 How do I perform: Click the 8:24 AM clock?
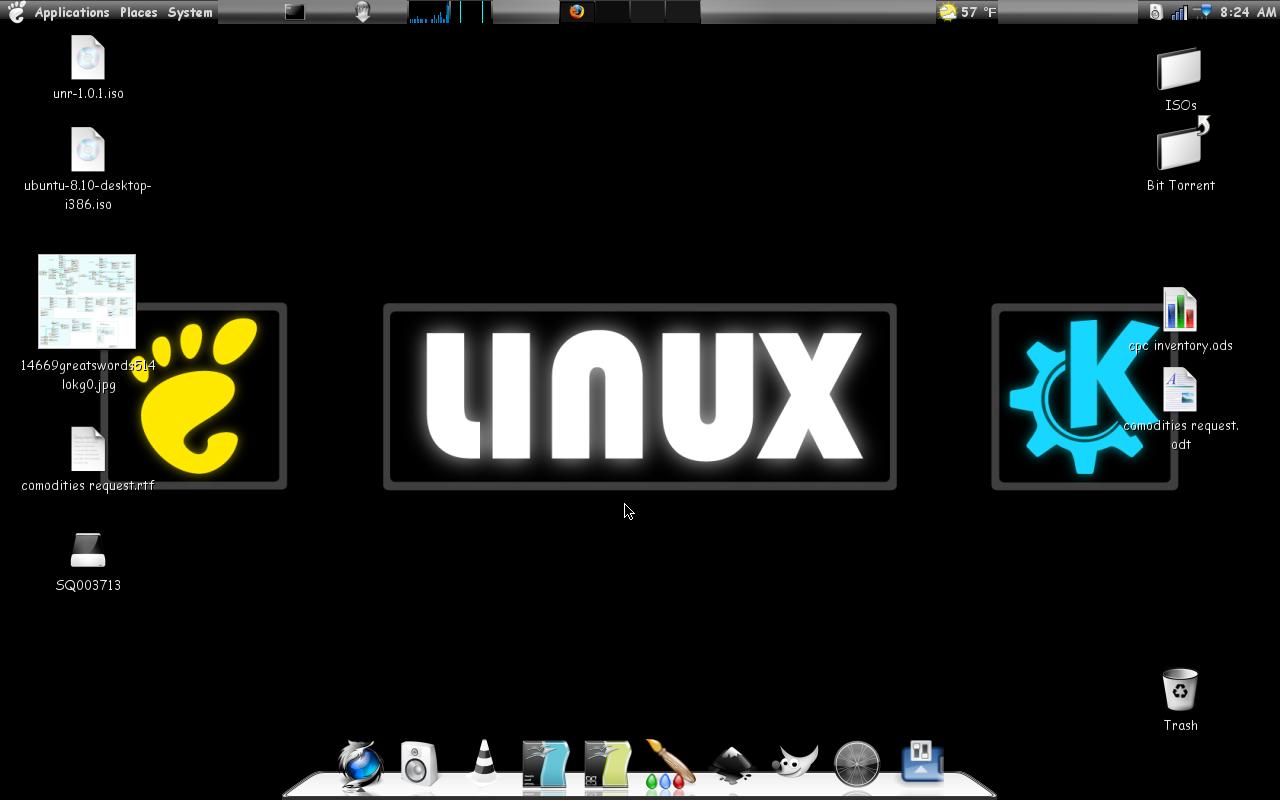pyautogui.click(x=1248, y=12)
